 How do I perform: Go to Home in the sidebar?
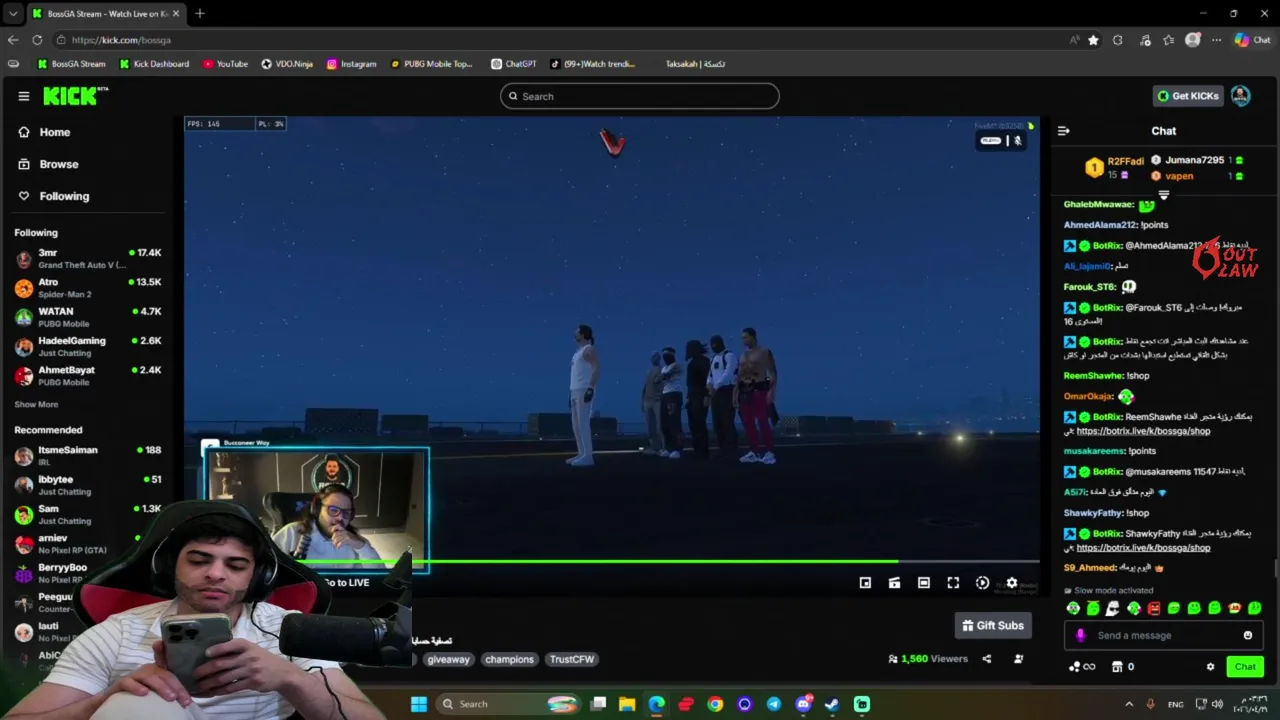[44, 132]
